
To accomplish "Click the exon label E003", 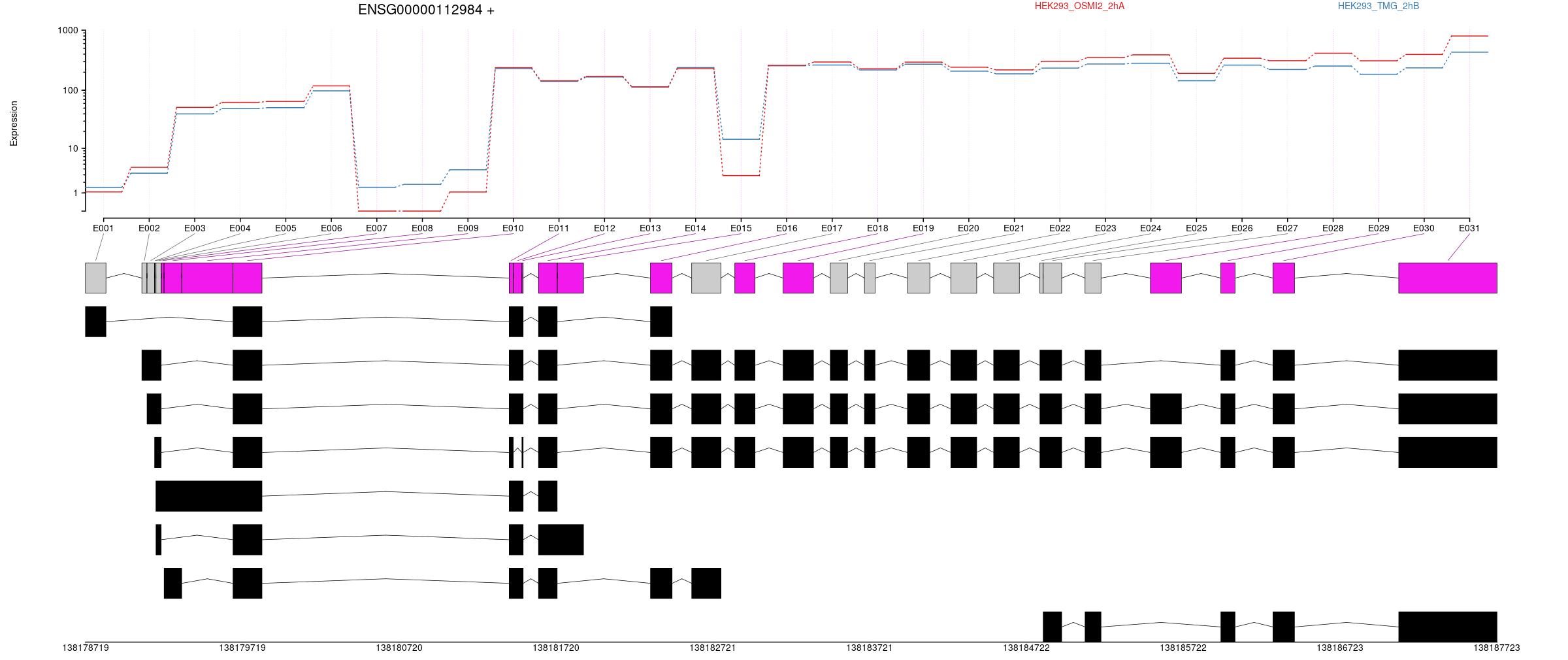I will pos(195,228).
